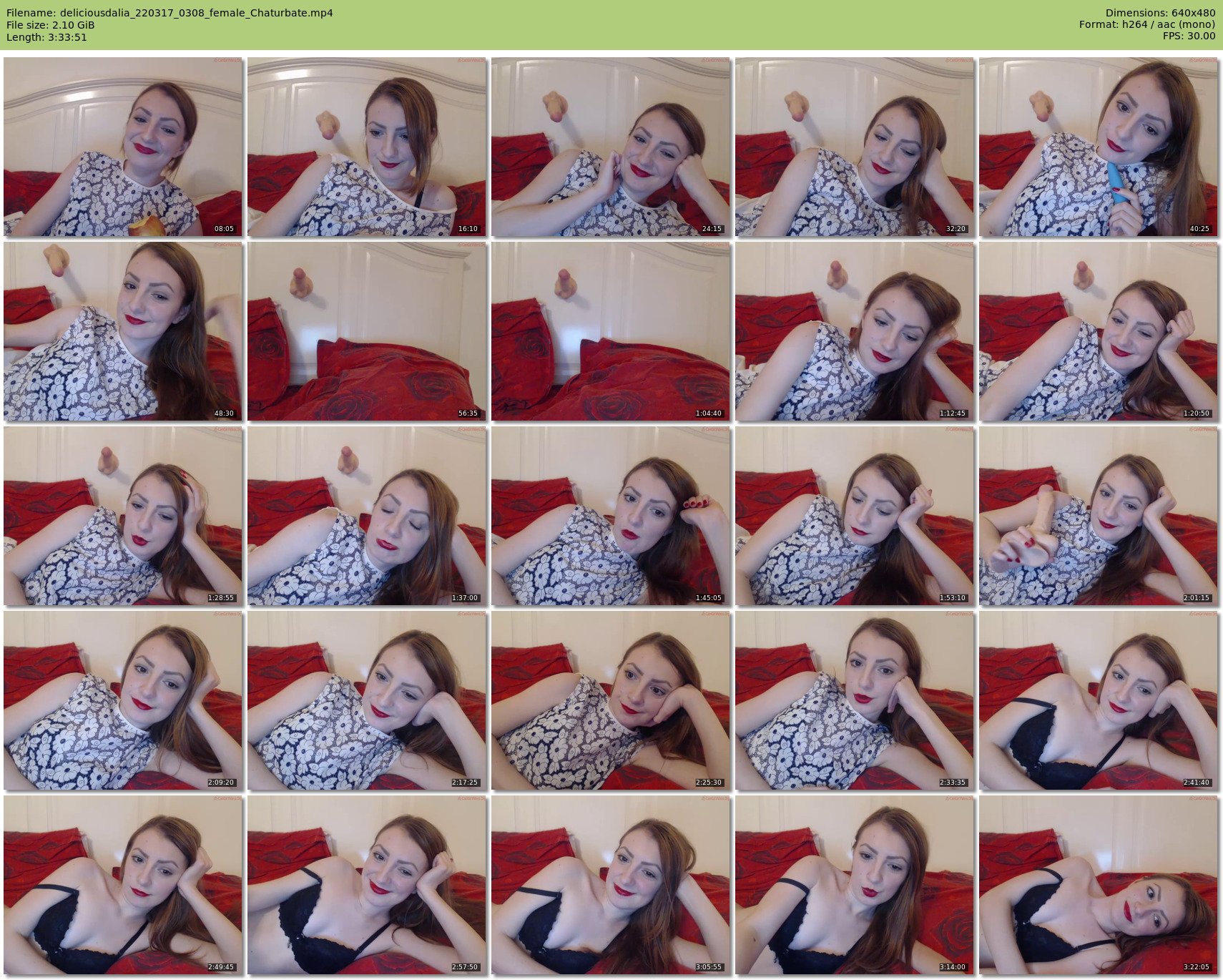Viewport: 1223px width, 980px height.
Task: Open the thumbnail timestamped 2:09:20
Action: (123, 700)
